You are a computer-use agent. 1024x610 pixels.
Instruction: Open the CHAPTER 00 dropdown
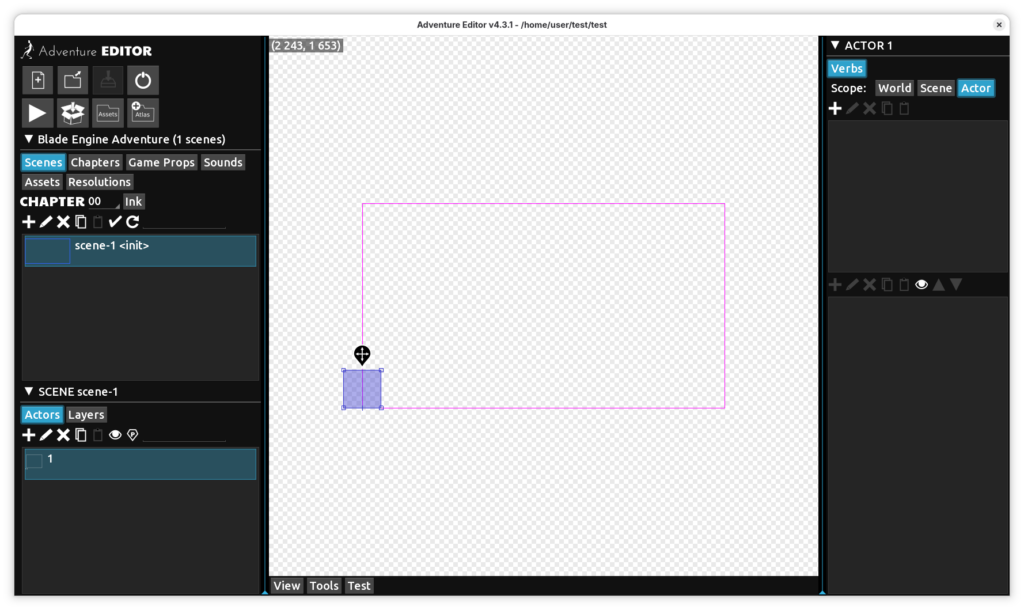click(x=104, y=202)
